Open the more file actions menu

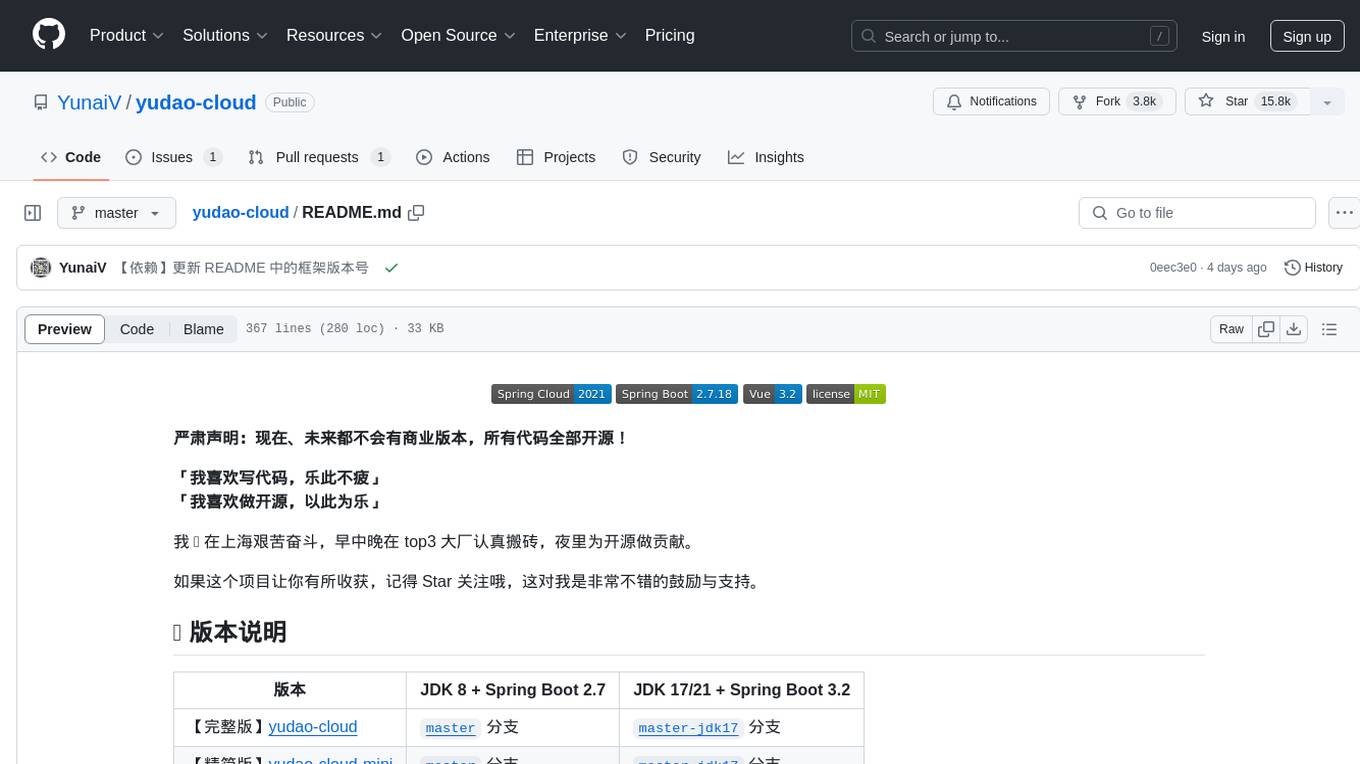1345,213
